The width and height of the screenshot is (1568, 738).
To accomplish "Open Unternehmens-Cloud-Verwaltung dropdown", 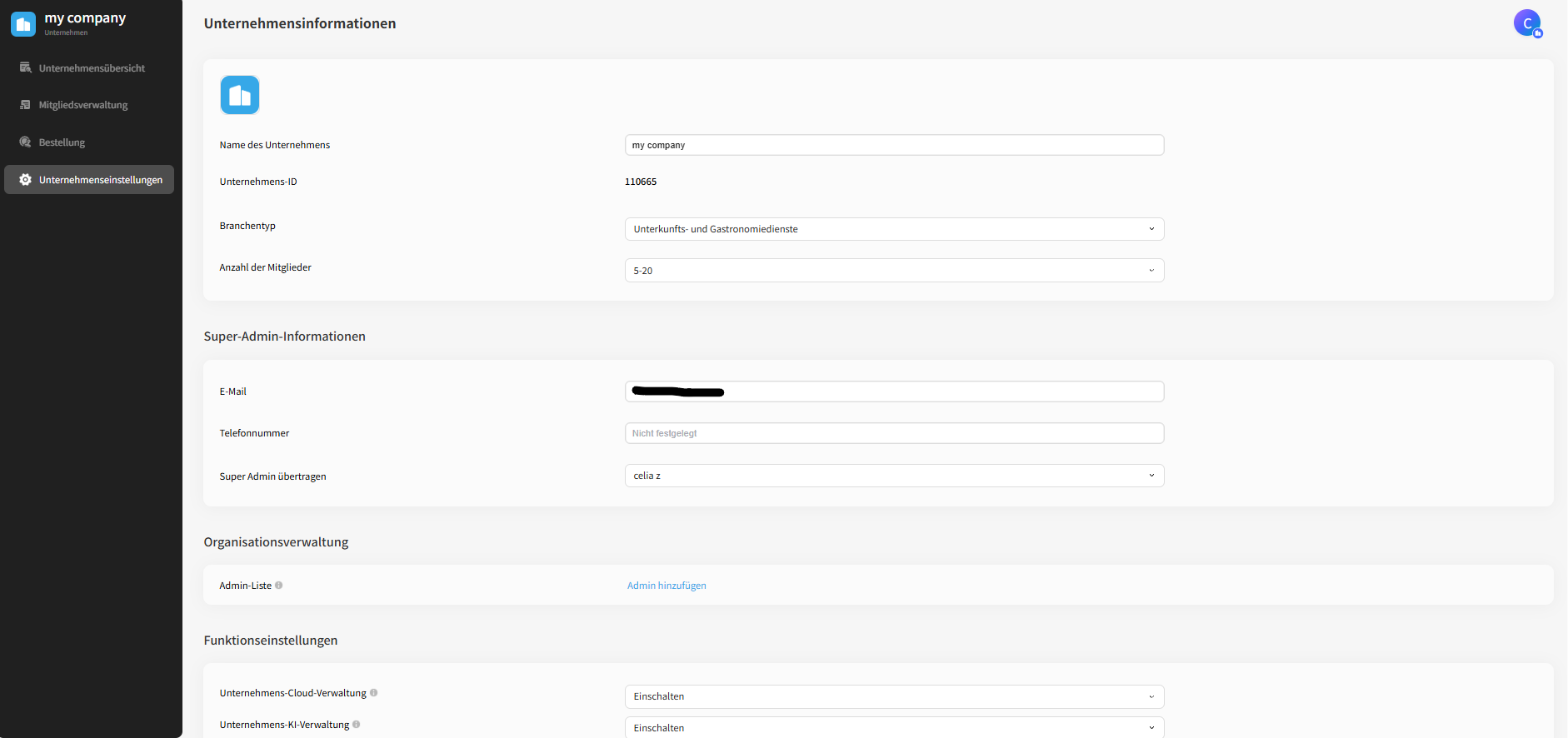I will click(x=894, y=696).
